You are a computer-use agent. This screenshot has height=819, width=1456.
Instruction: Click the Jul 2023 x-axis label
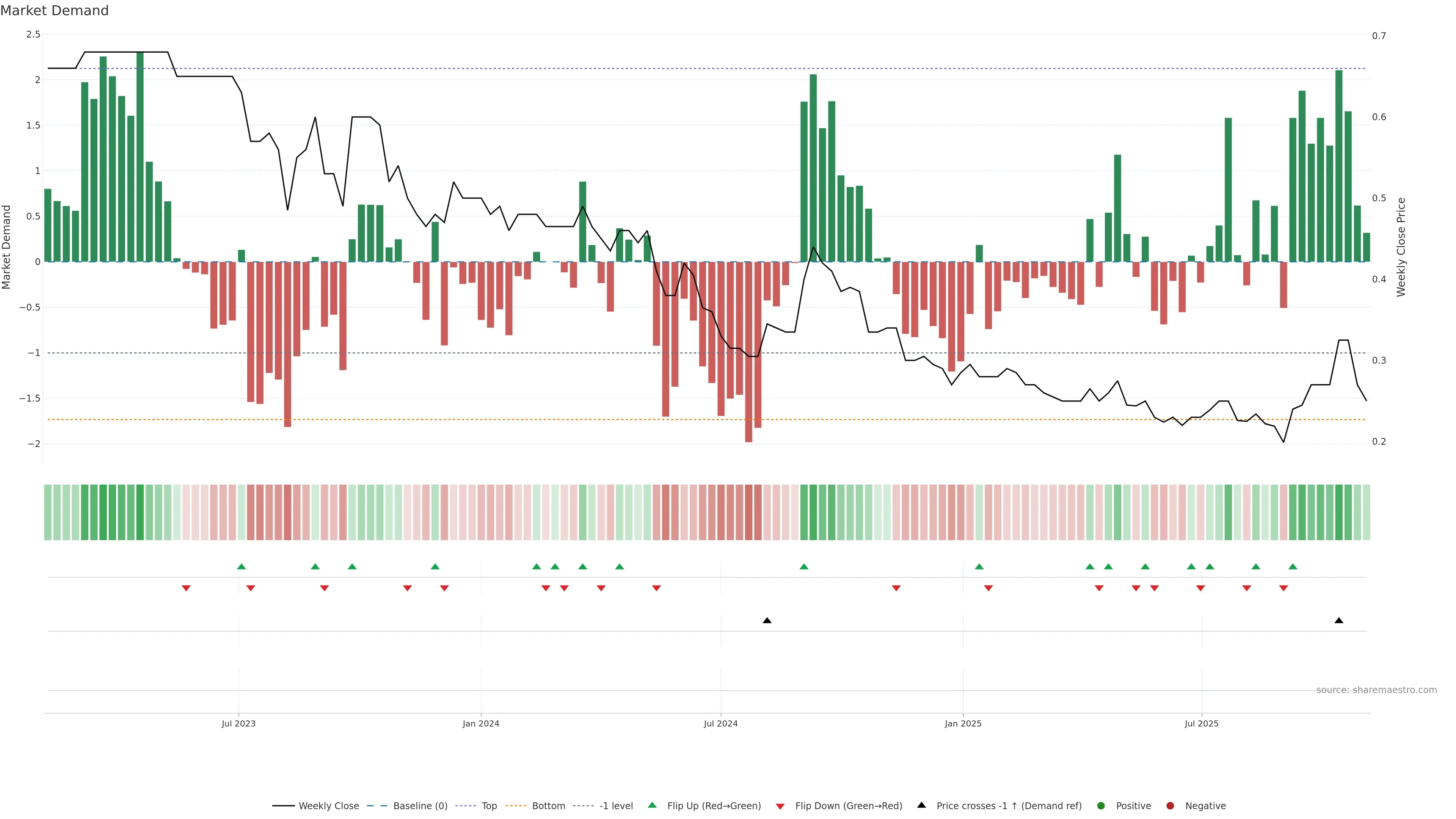click(238, 723)
